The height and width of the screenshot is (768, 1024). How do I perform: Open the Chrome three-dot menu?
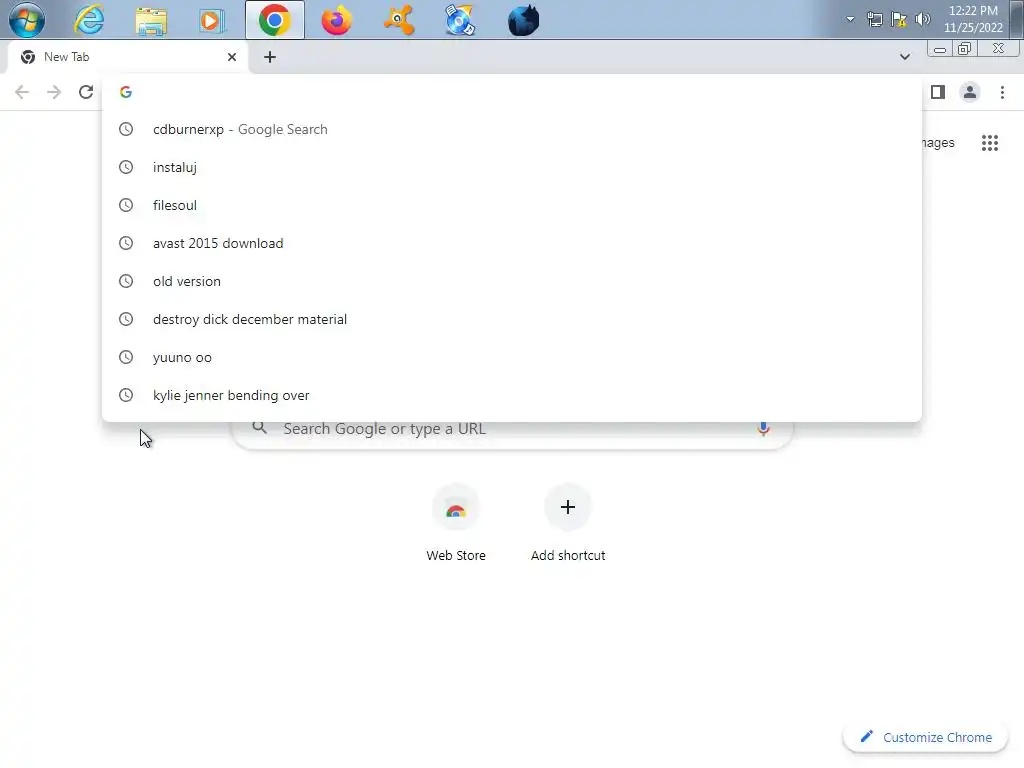pos(1002,92)
